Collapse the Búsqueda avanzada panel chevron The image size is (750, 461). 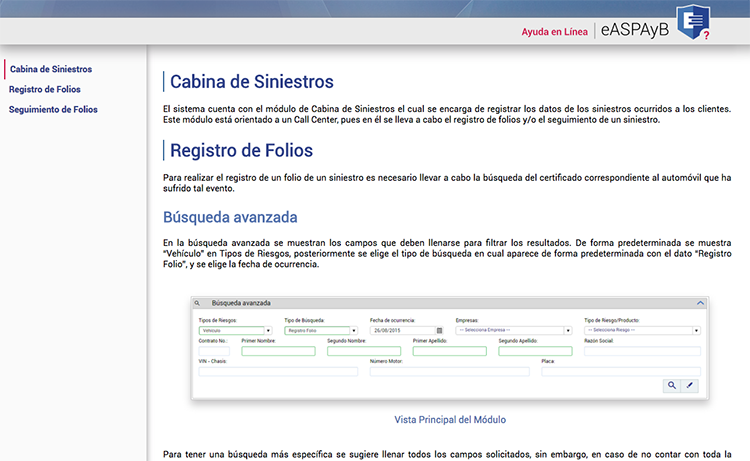[700, 303]
